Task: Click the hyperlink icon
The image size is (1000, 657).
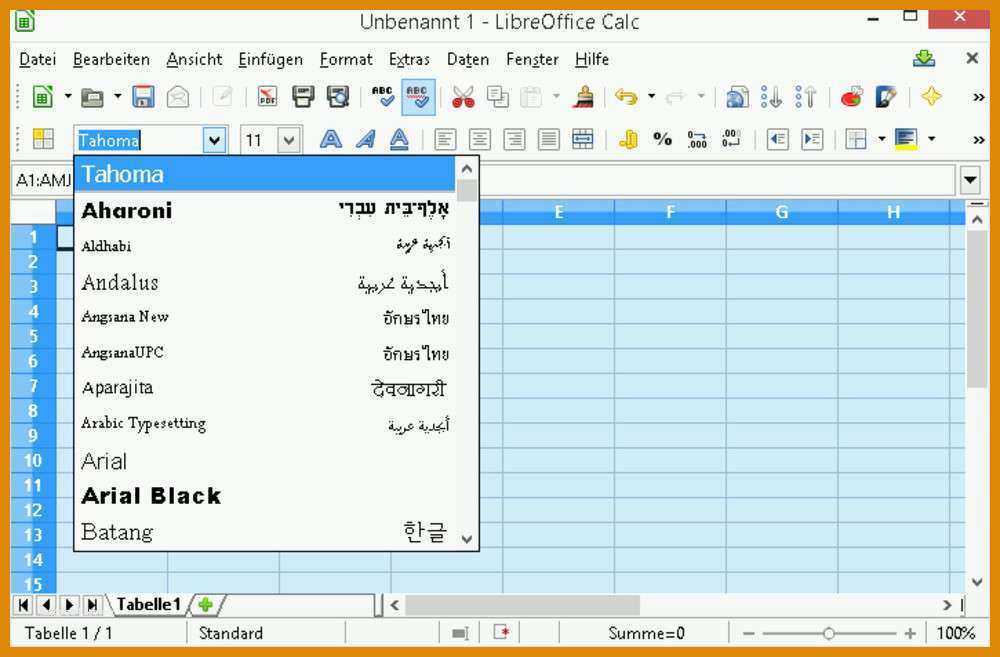Action: click(737, 97)
